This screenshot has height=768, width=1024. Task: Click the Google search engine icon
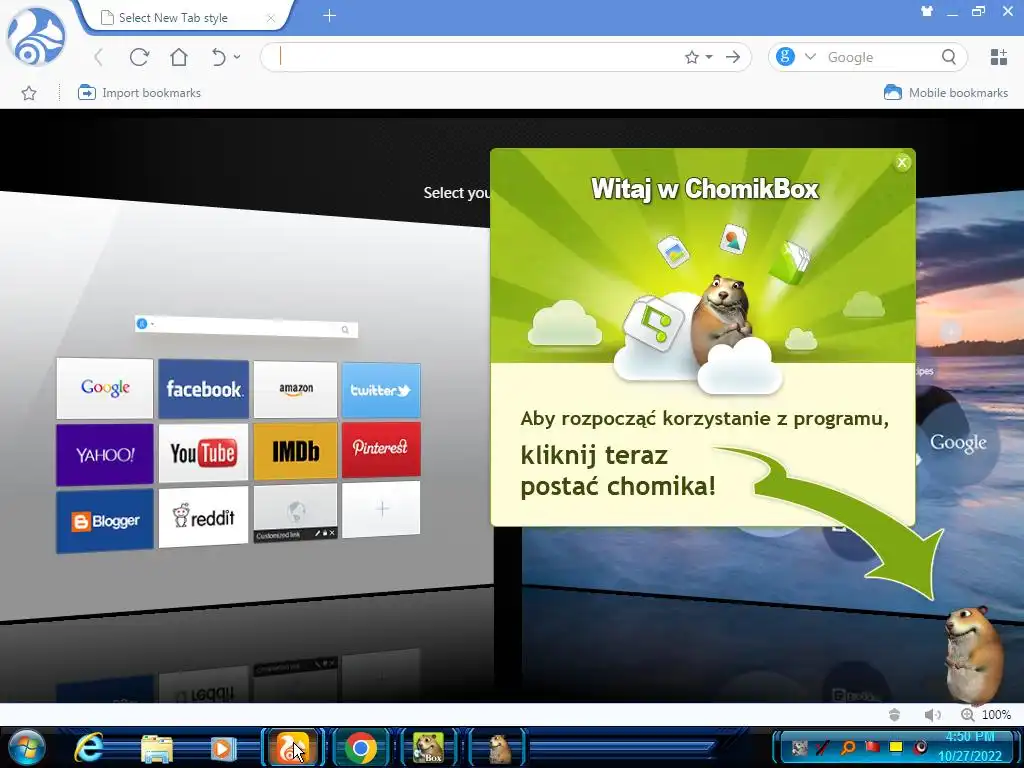pyautogui.click(x=786, y=57)
